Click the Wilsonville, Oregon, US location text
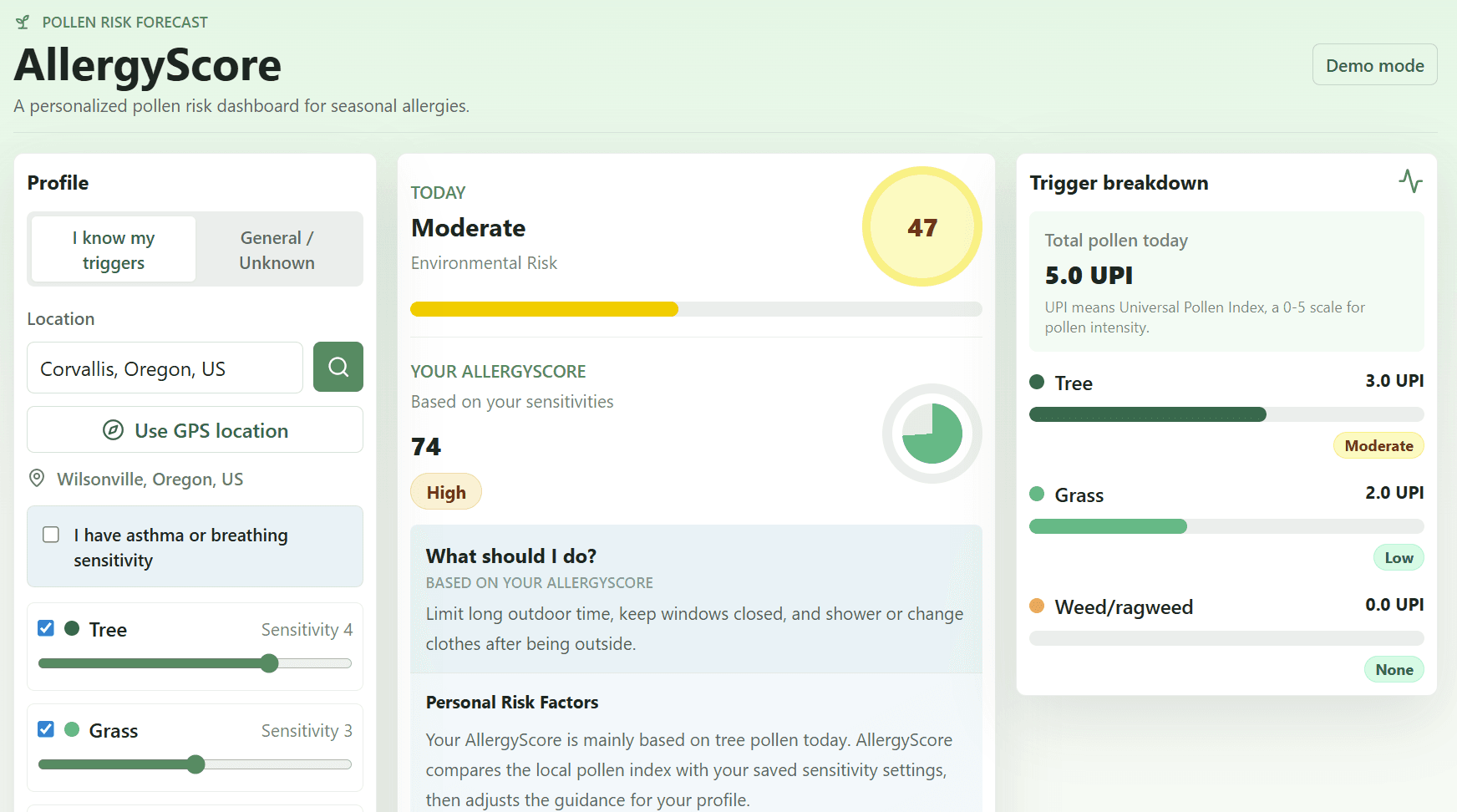This screenshot has width=1457, height=812. [150, 480]
